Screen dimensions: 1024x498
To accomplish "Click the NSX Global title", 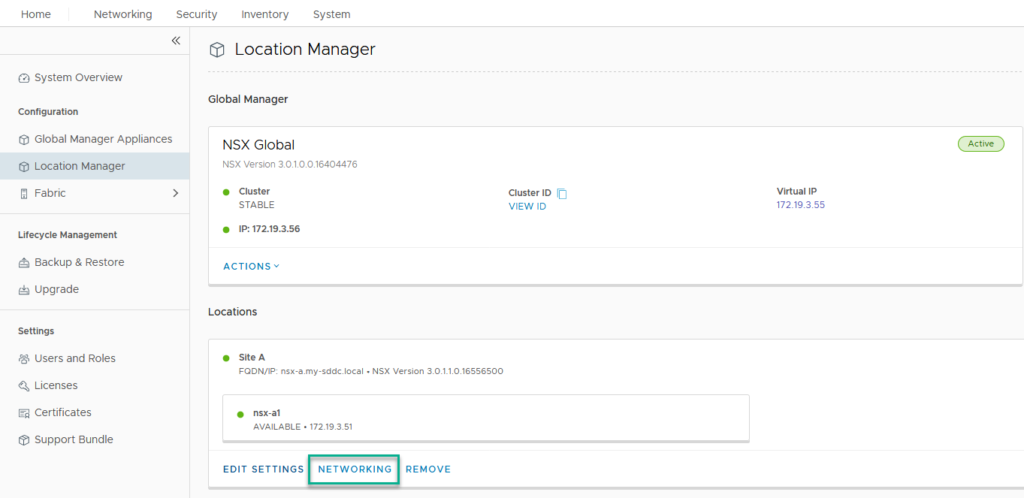I will pos(259,145).
